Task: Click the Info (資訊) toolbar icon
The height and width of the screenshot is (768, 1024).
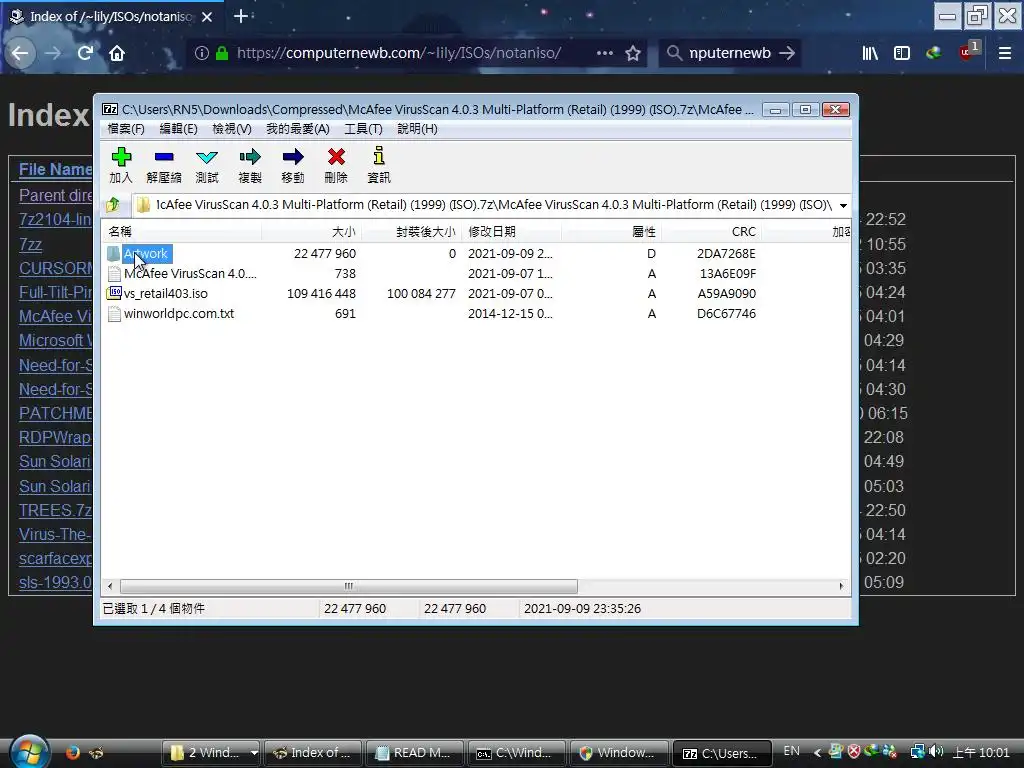Action: [379, 156]
